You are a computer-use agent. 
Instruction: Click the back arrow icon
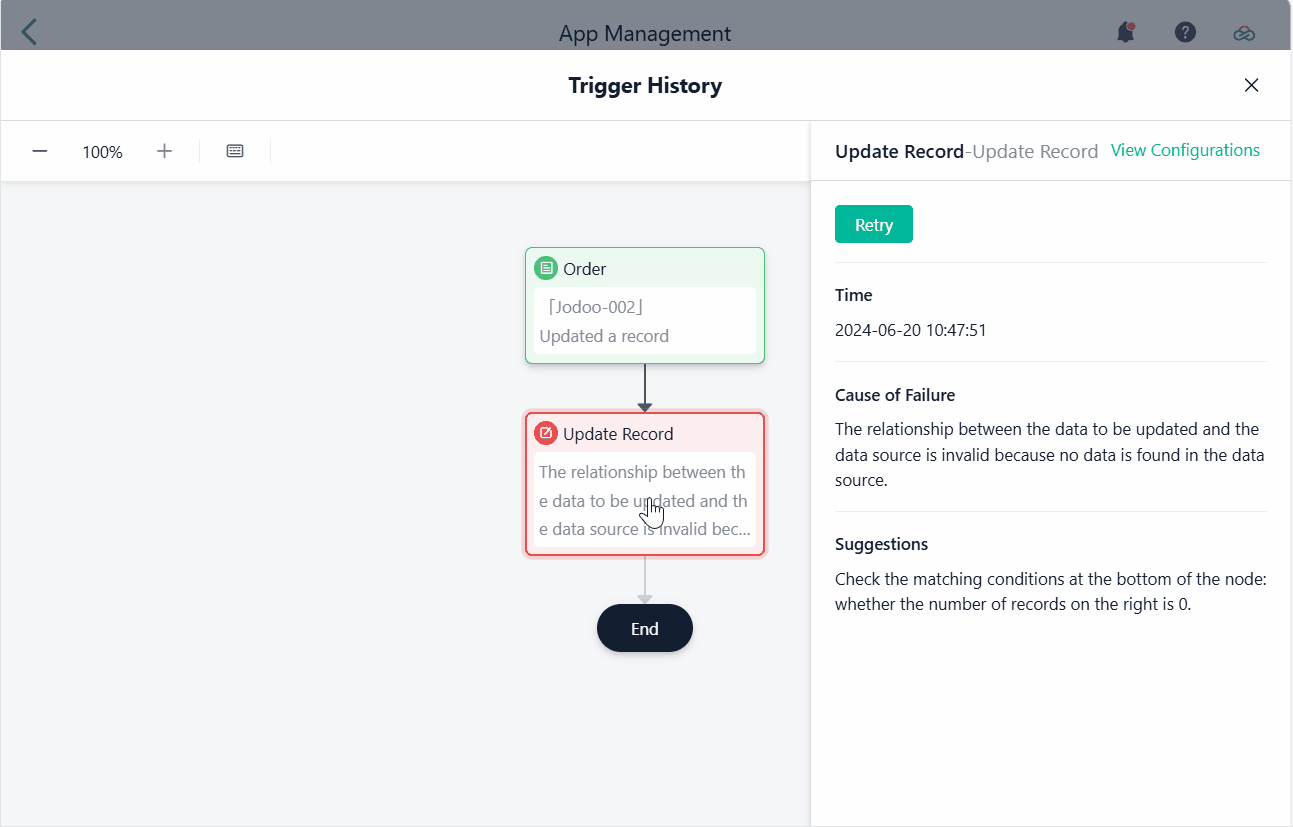click(29, 32)
